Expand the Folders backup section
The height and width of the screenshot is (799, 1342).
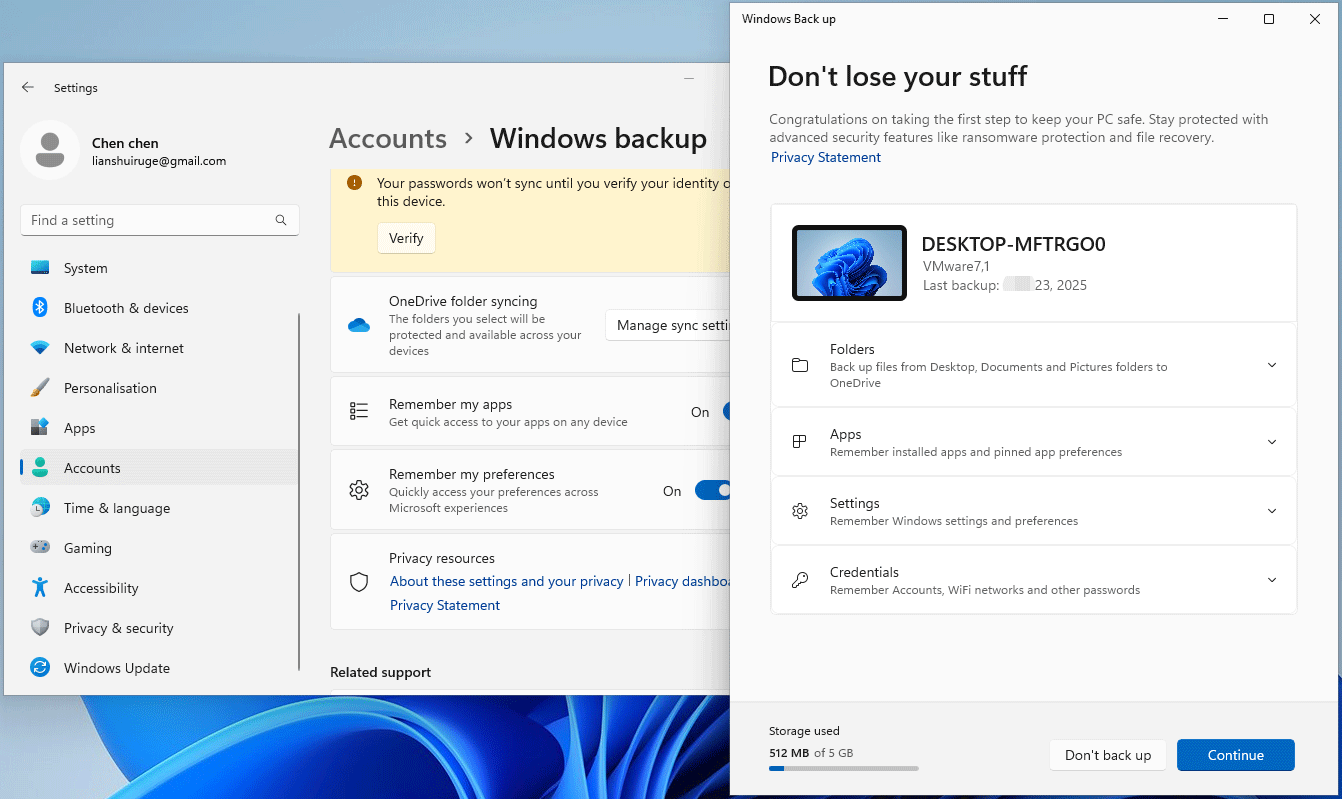1271,365
